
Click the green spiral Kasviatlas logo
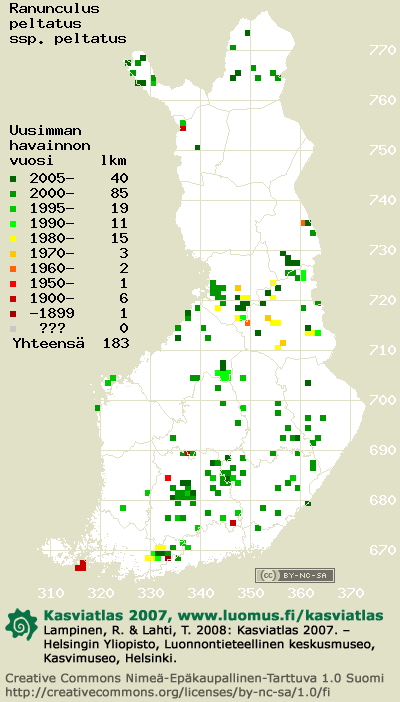pos(22,624)
